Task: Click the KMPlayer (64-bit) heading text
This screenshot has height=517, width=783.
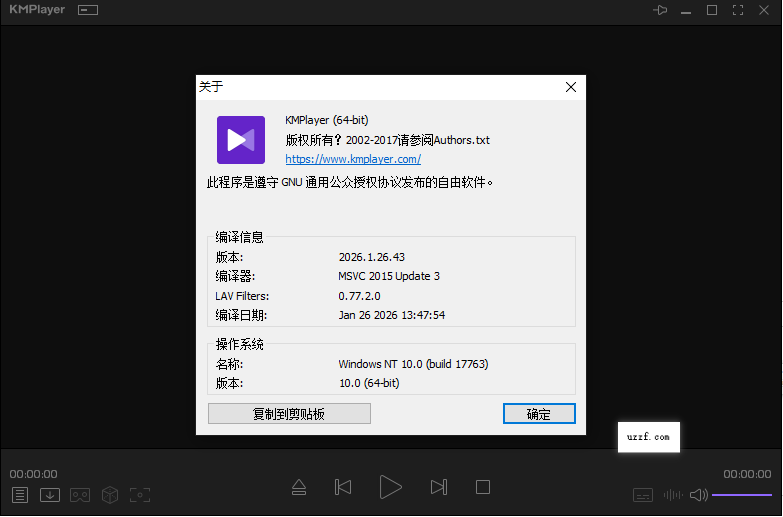Action: coord(327,120)
